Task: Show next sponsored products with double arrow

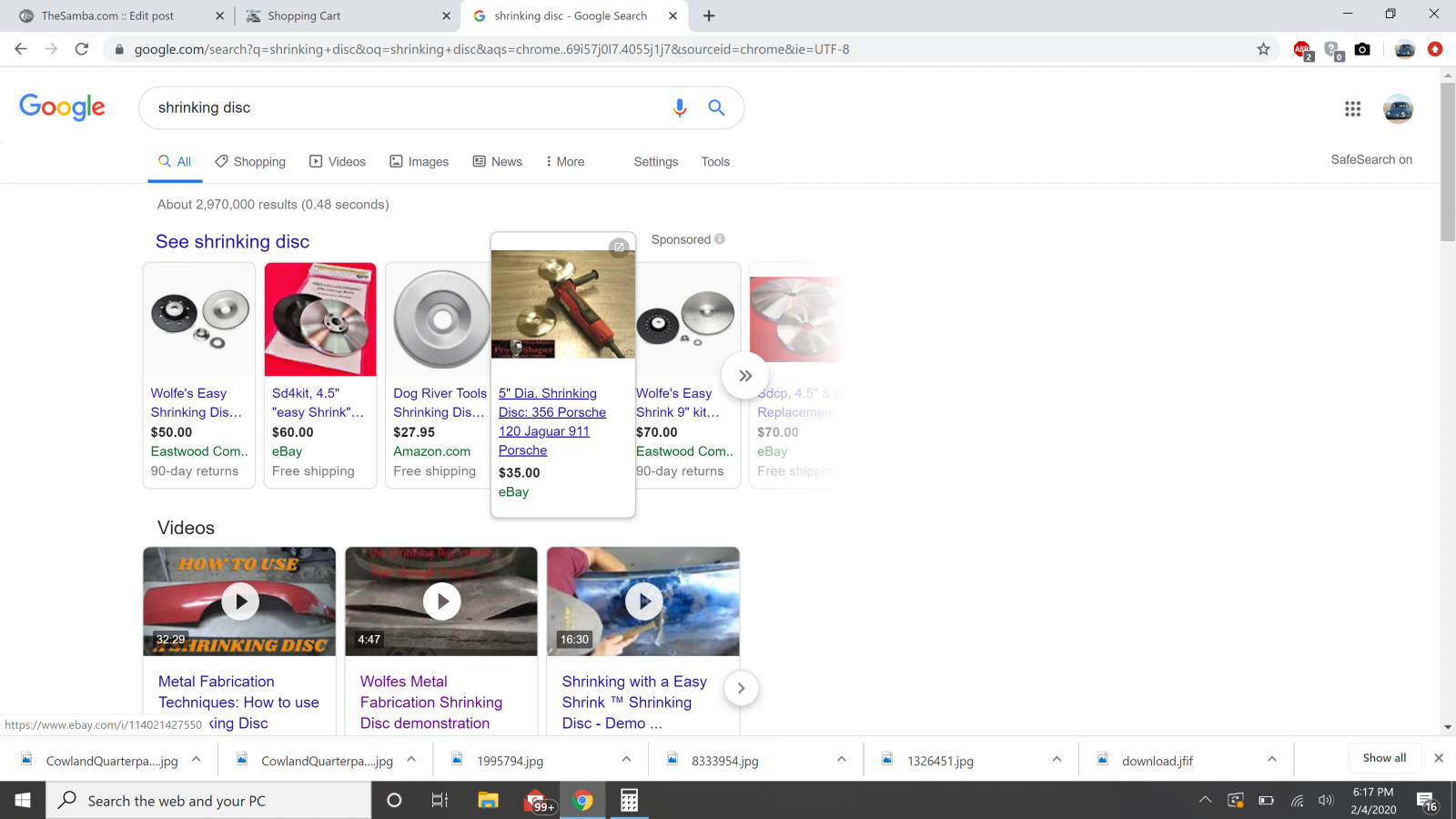Action: (744, 376)
